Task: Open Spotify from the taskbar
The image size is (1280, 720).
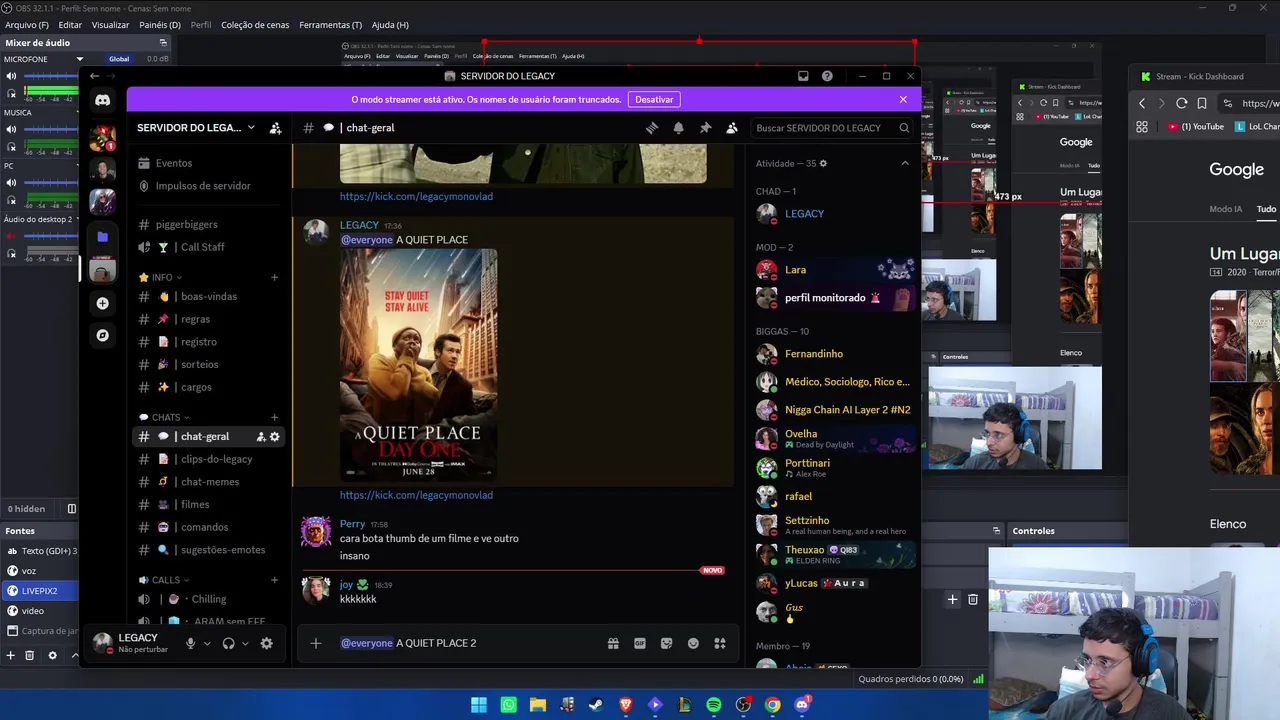Action: coord(714,705)
